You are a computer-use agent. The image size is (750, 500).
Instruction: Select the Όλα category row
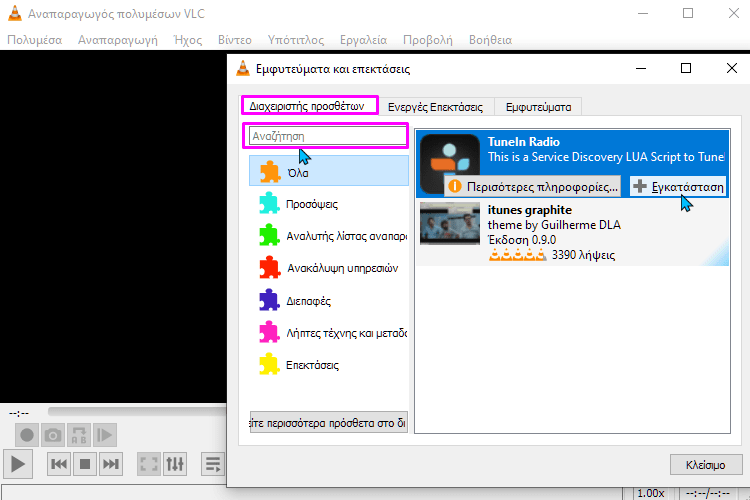point(329,171)
